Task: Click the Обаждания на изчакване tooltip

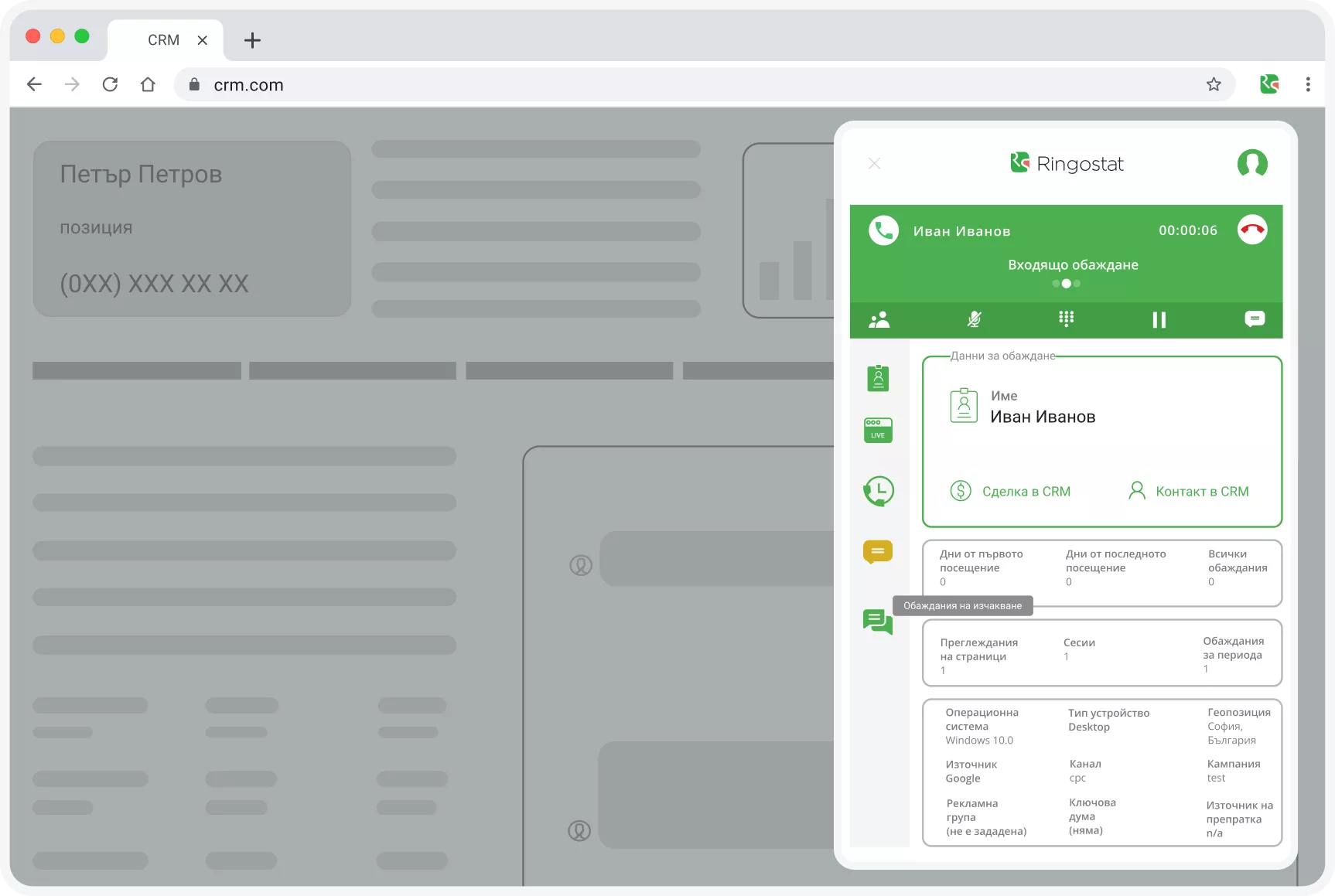Action: pyautogui.click(x=962, y=606)
